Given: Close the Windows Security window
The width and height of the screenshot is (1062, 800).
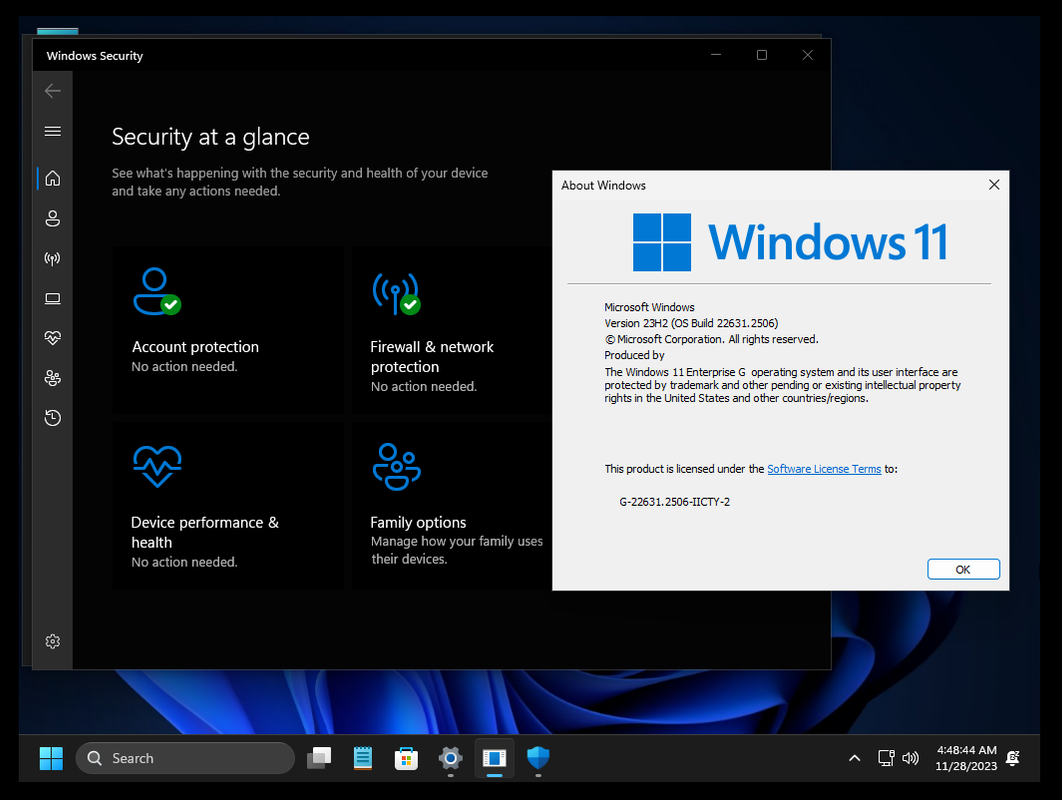Looking at the screenshot, I should click(x=807, y=55).
